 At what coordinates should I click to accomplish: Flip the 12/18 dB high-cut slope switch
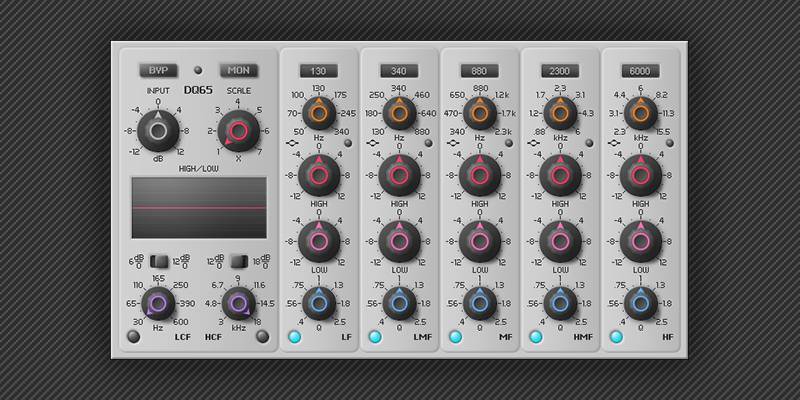point(239,262)
